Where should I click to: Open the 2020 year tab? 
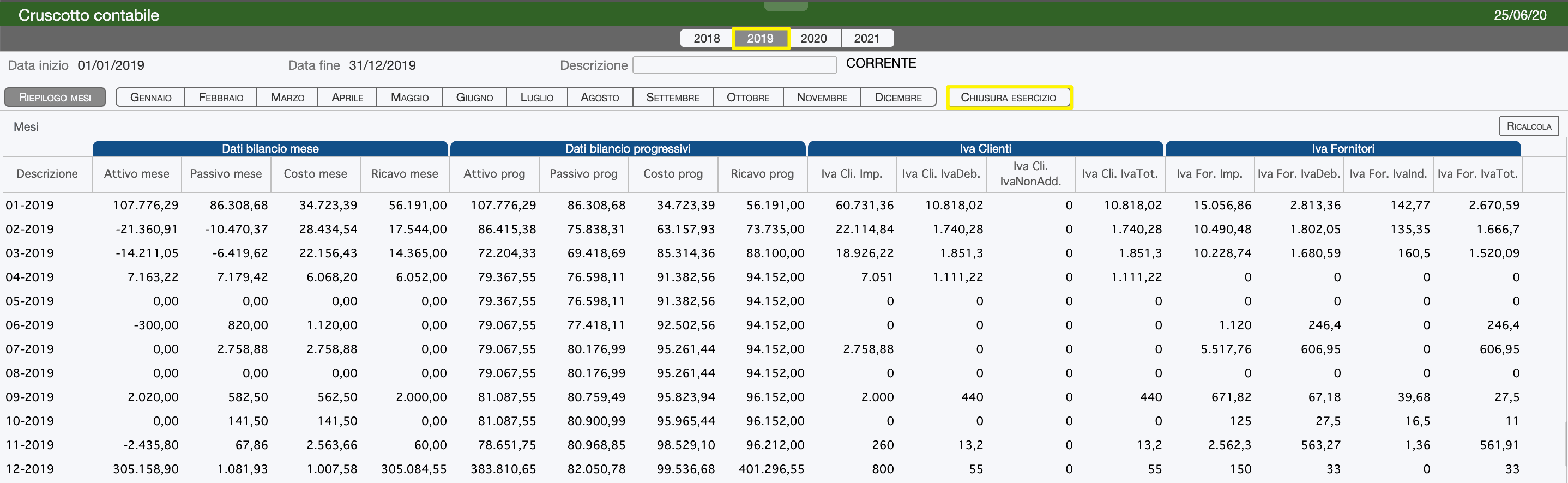coord(813,38)
